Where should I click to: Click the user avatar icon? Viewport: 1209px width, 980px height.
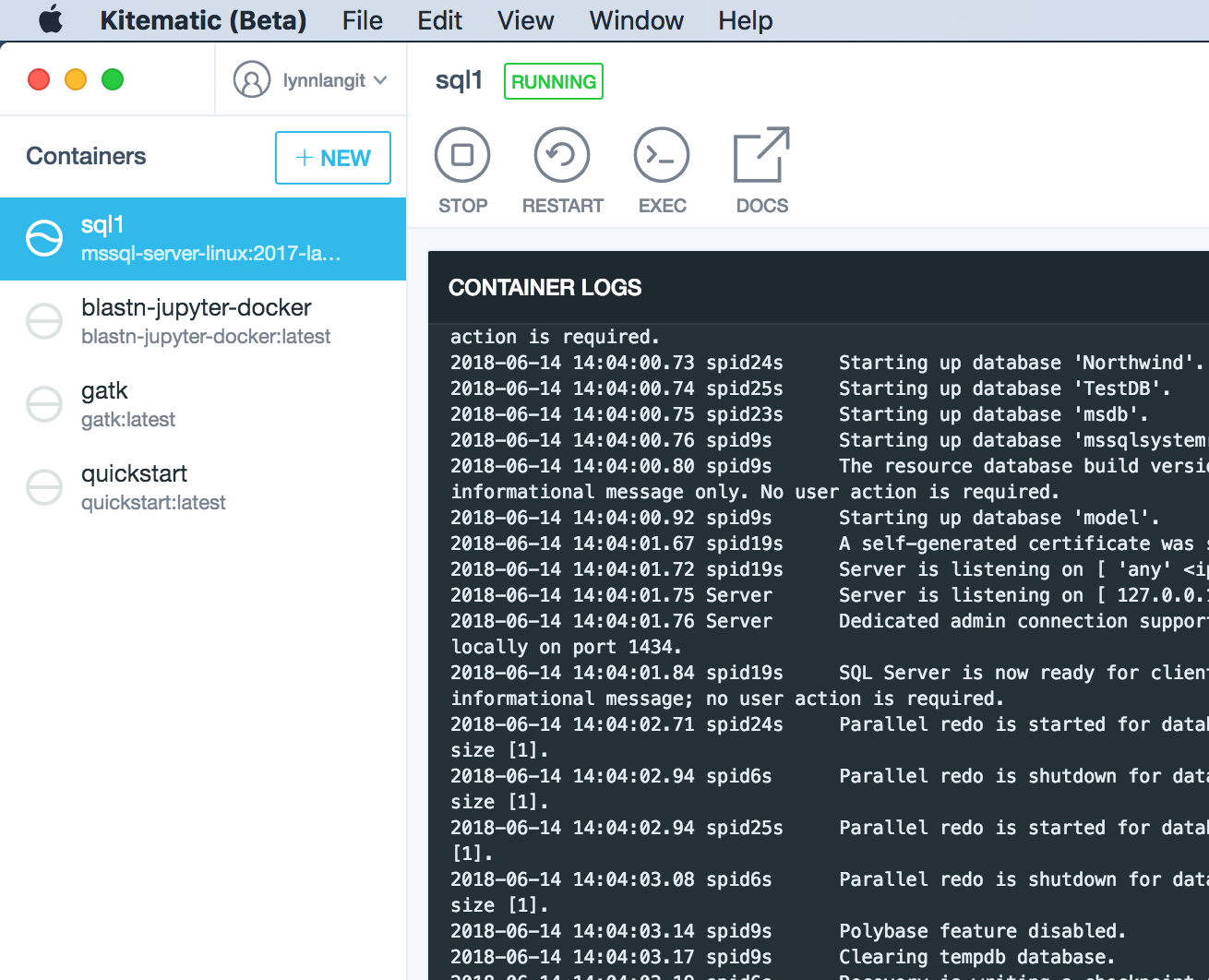coord(252,79)
